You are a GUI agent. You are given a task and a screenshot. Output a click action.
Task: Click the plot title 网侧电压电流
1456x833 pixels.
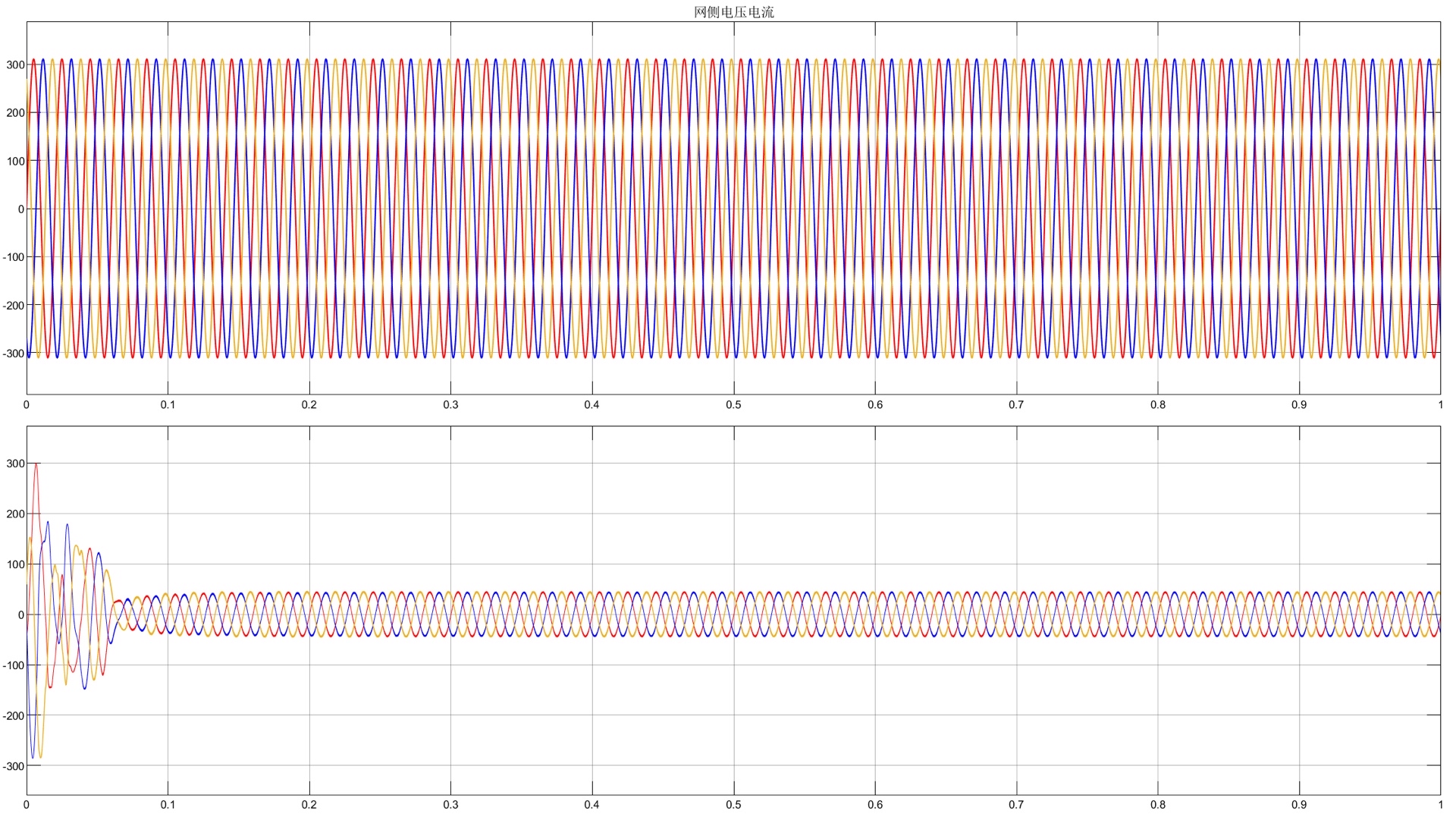click(733, 12)
